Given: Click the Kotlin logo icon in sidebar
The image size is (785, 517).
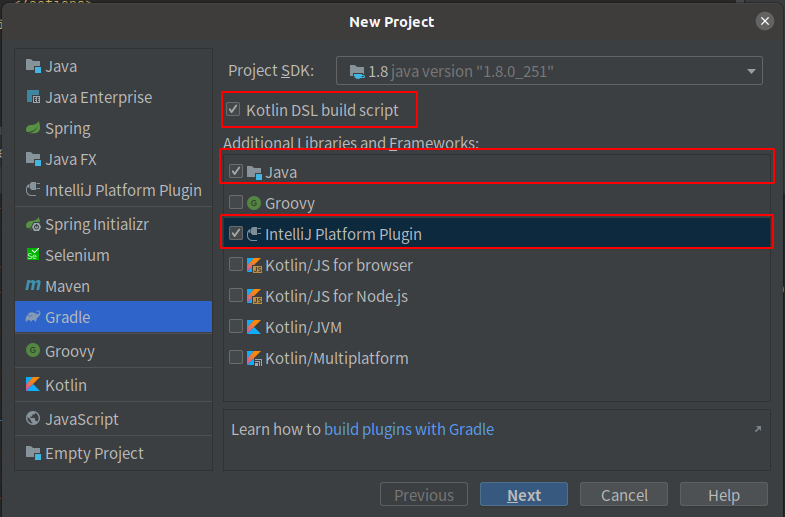Looking at the screenshot, I should coord(33,384).
